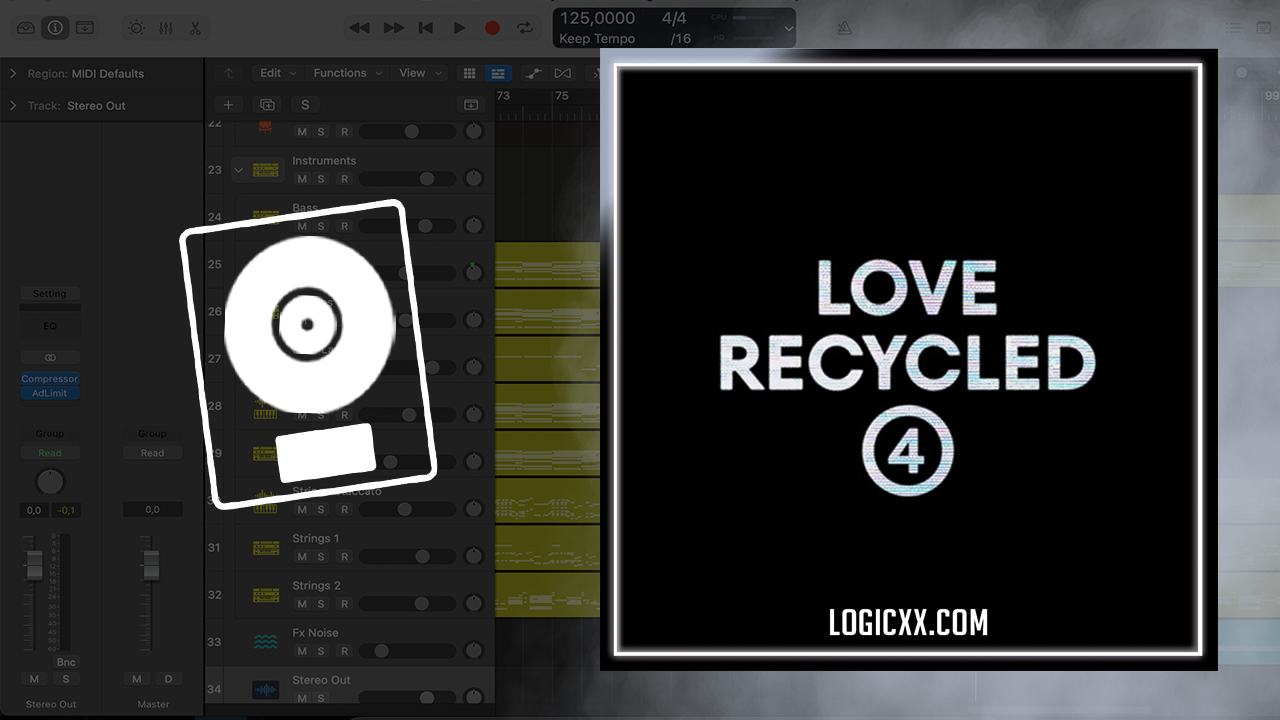Open the Toolbar download tray icon
This screenshot has height=720, width=1280.
coord(85,28)
